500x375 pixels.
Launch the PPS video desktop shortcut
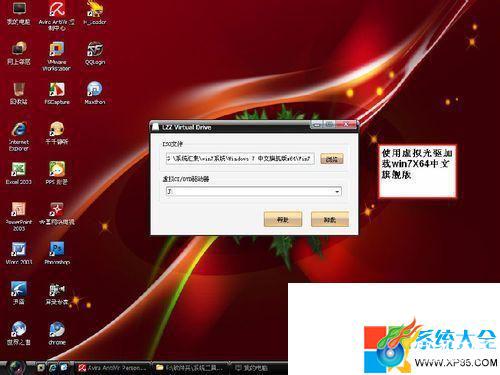tap(57, 173)
